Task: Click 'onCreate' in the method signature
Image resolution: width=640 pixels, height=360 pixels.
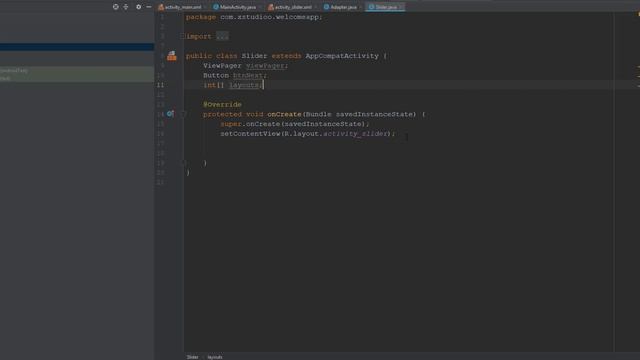Action: click(x=284, y=114)
